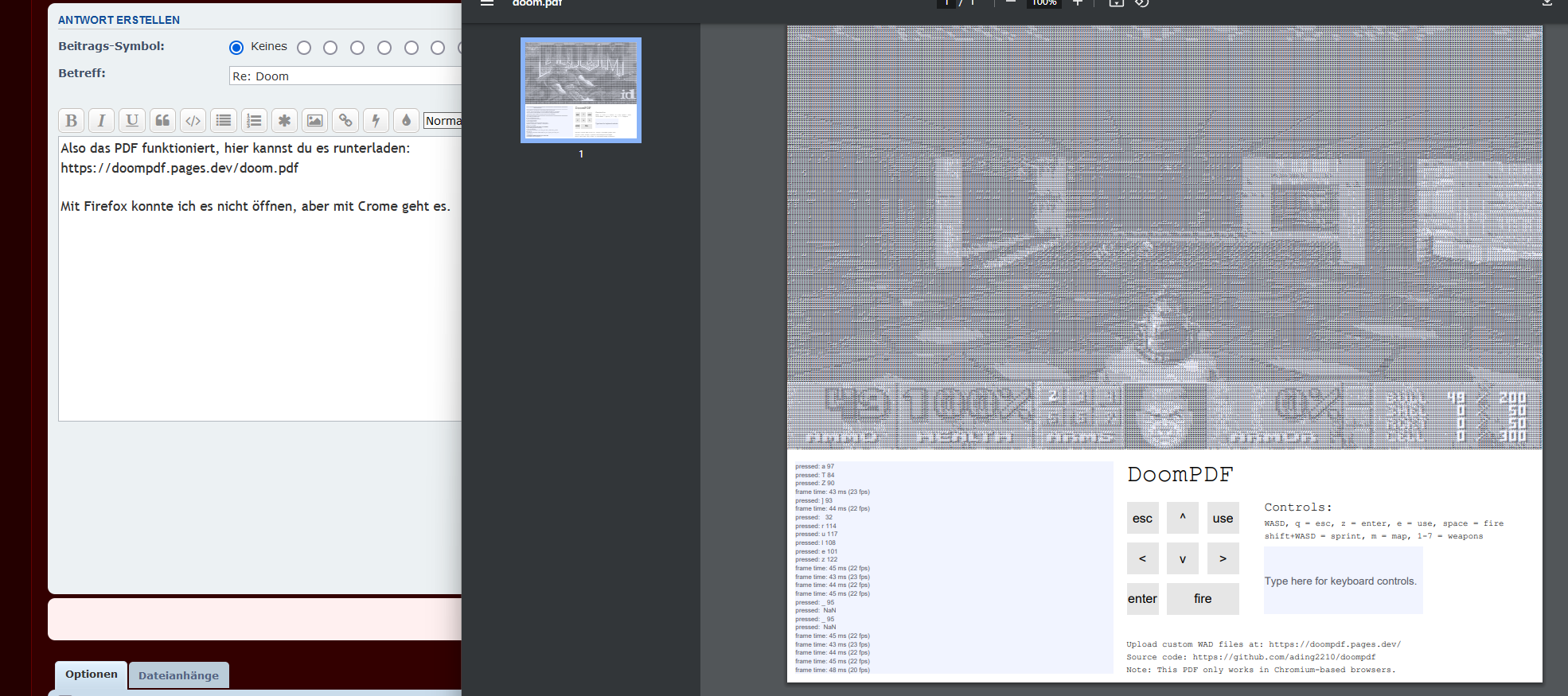Click the left < button in DoomPDF
This screenshot has width=1568, height=696.
pos(1142,558)
